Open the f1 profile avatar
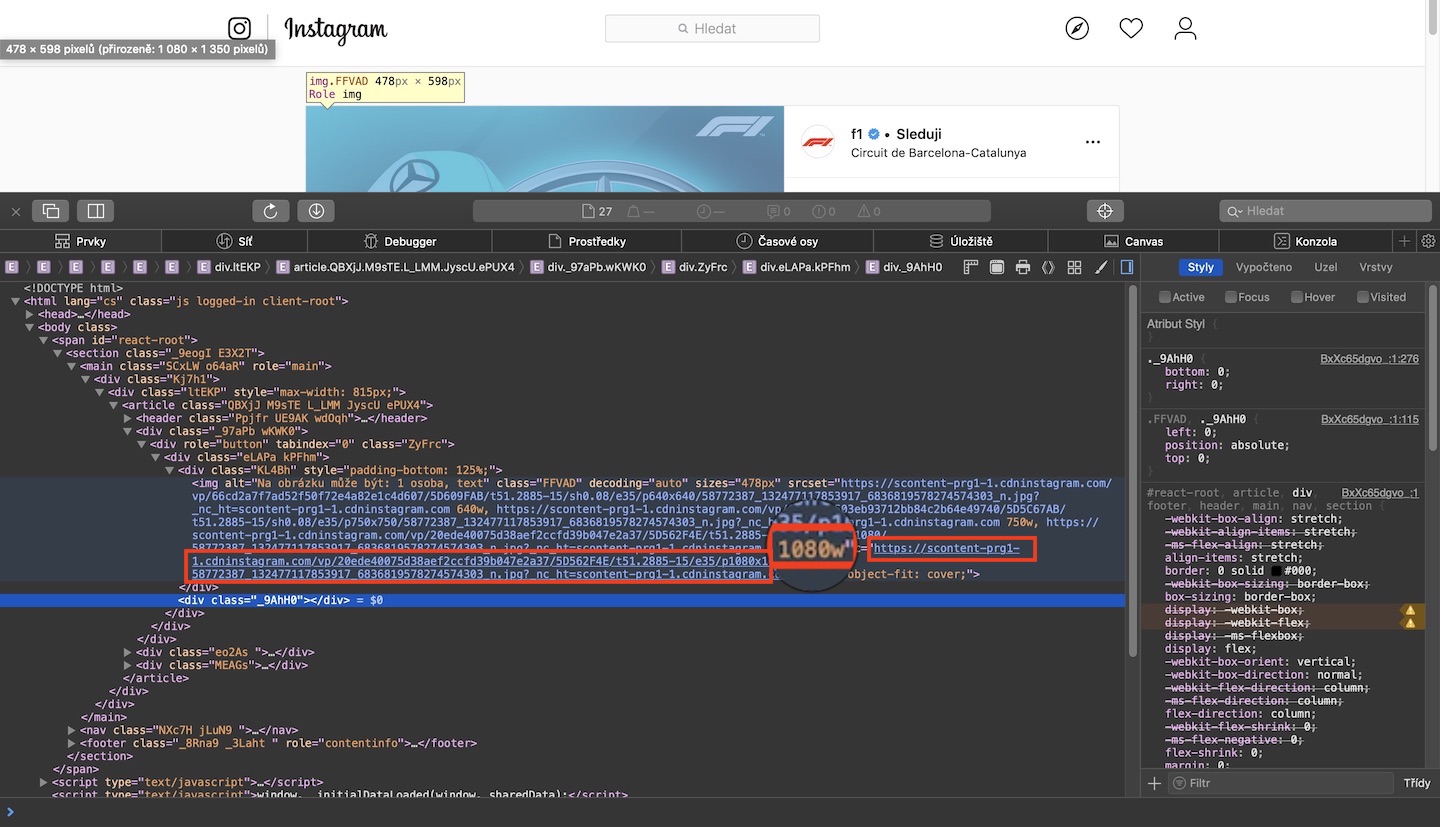The height and width of the screenshot is (827, 1440). [817, 143]
